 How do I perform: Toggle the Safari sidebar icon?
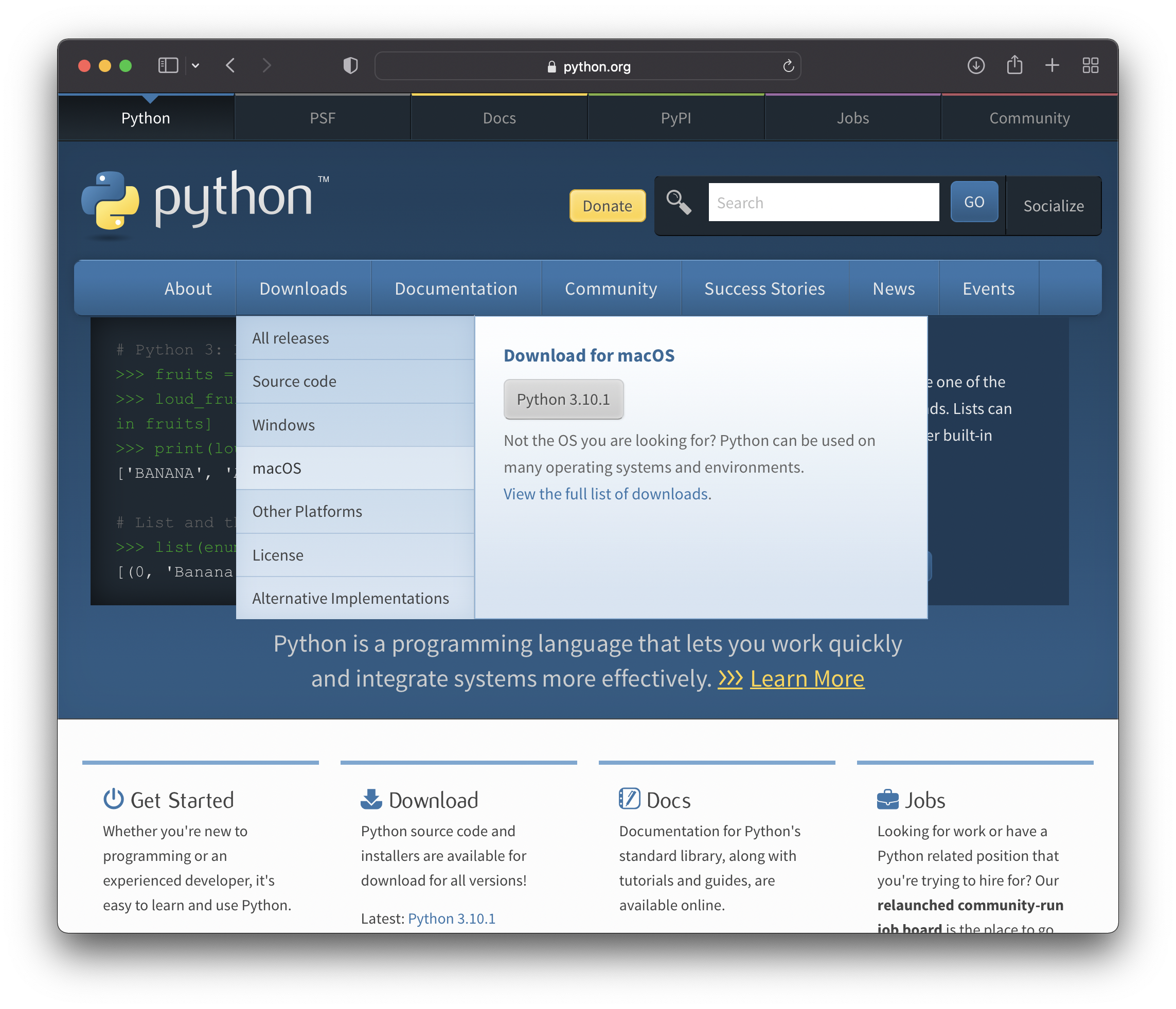[168, 66]
